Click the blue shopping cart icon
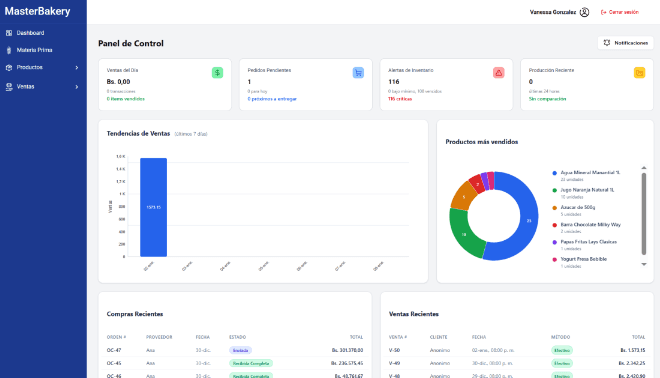This screenshot has height=378, width=660. 358,73
